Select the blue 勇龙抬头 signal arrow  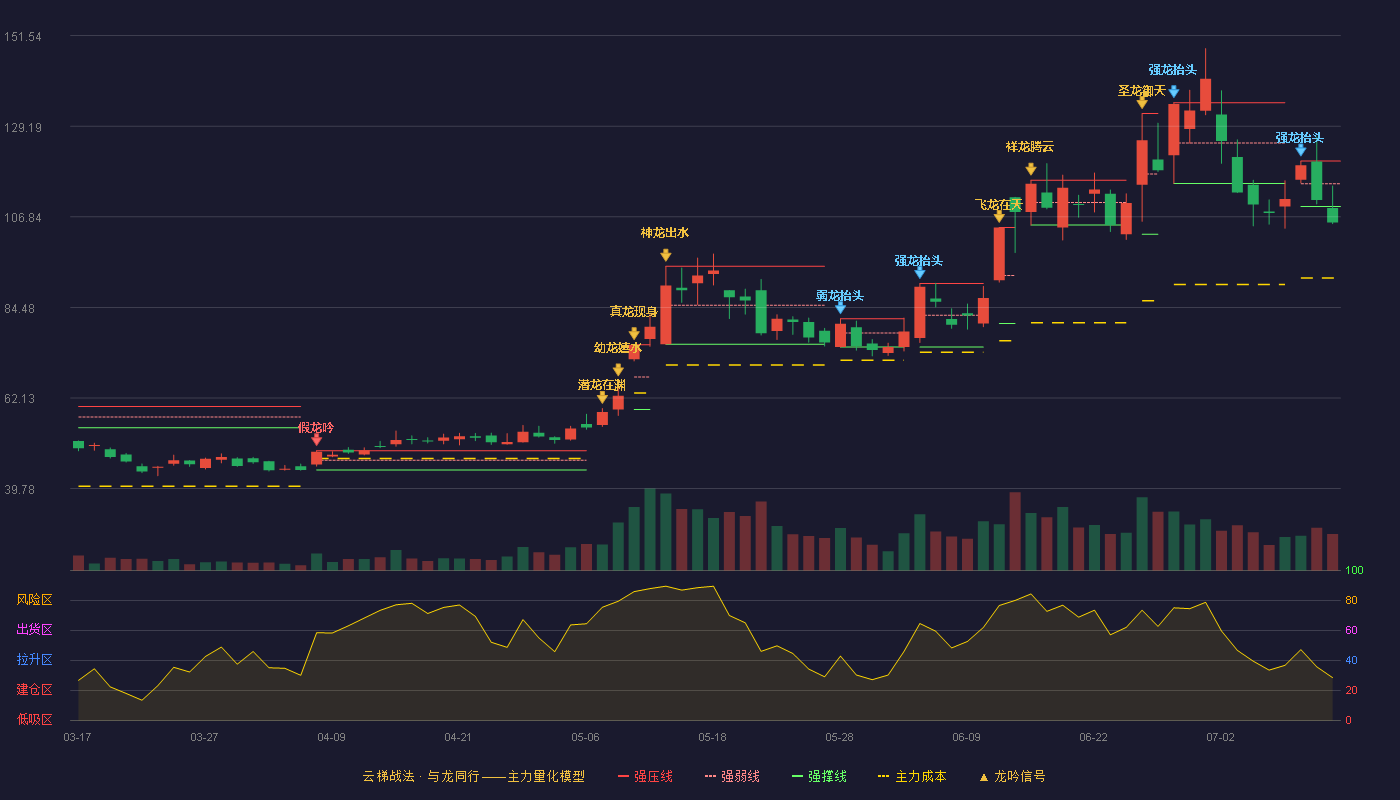840,308
